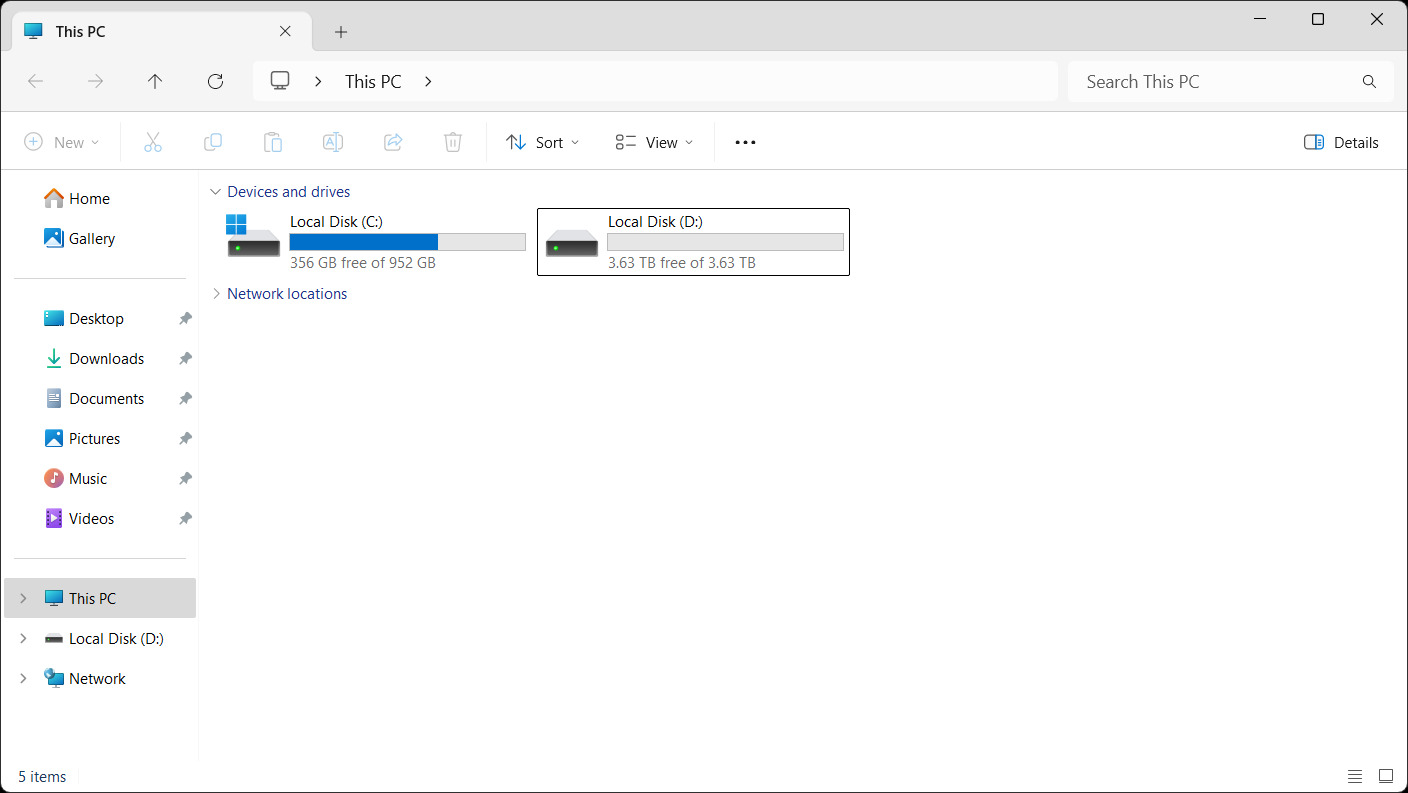The height and width of the screenshot is (793, 1408).
Task: Select the This PC tab
Action: 160,31
